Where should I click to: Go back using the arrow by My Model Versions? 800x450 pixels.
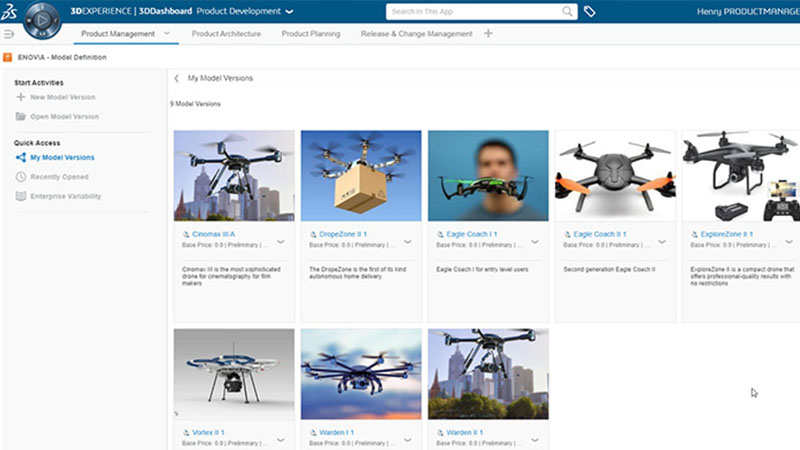point(177,78)
